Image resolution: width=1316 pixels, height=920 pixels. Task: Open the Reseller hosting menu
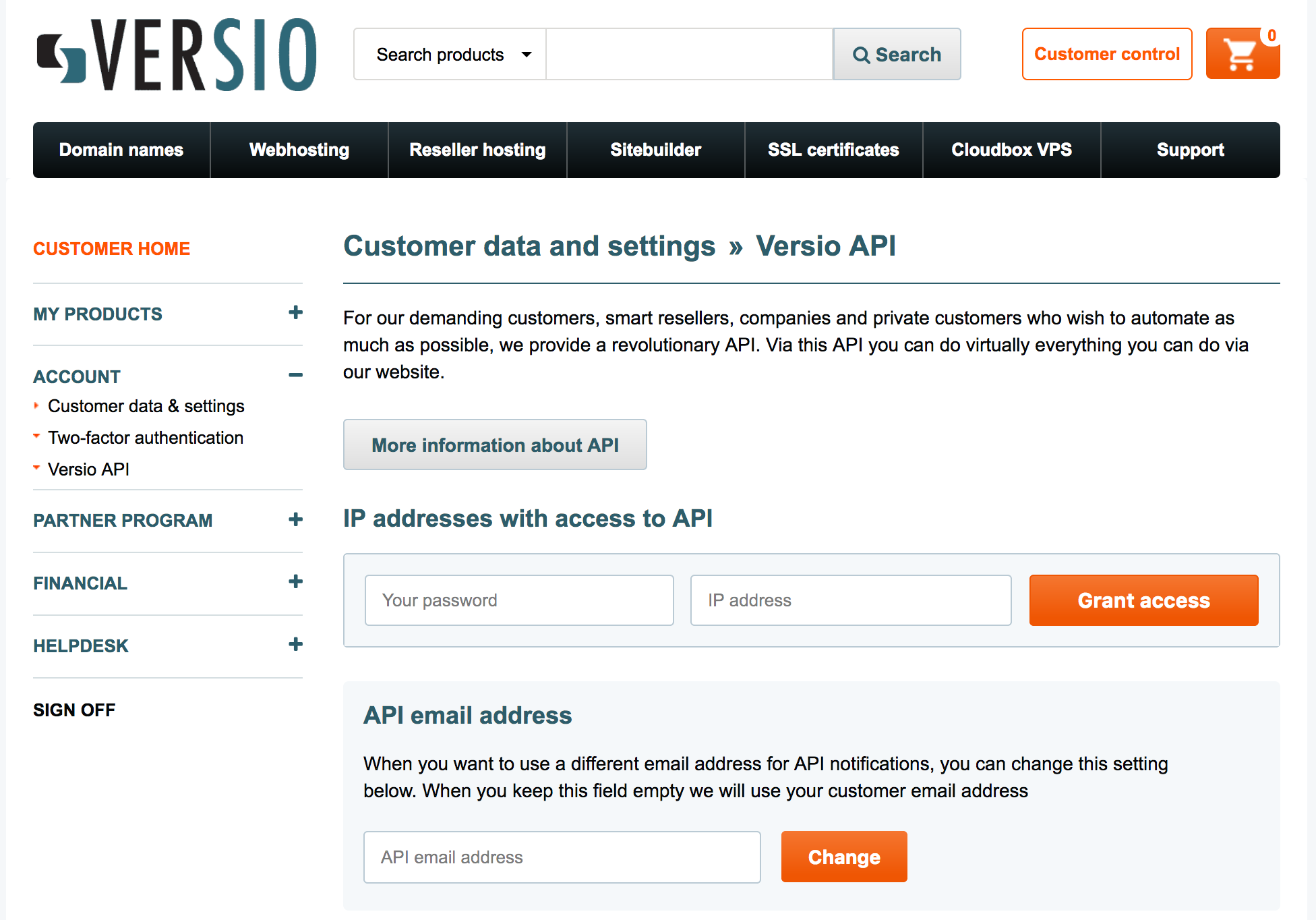pos(477,150)
